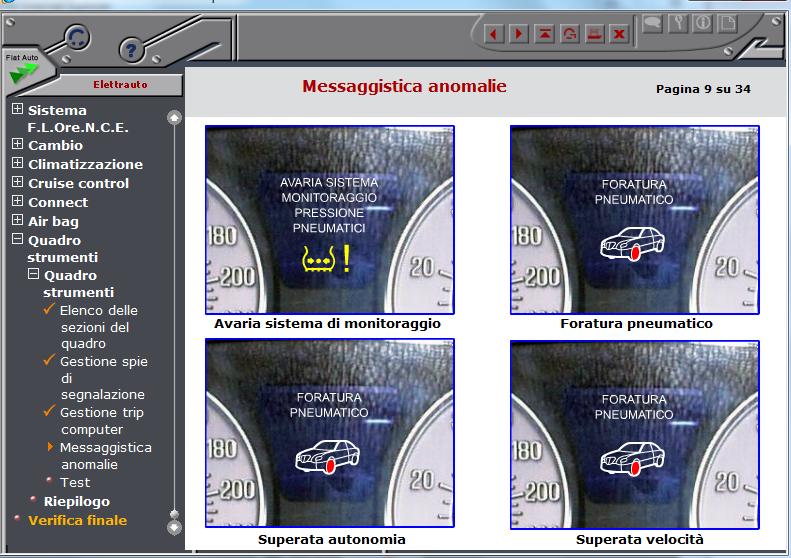Viewport: 791px width, 558px height.
Task: Expand the Sistema F.L.Ore.N.C.E. node
Action: point(17,109)
